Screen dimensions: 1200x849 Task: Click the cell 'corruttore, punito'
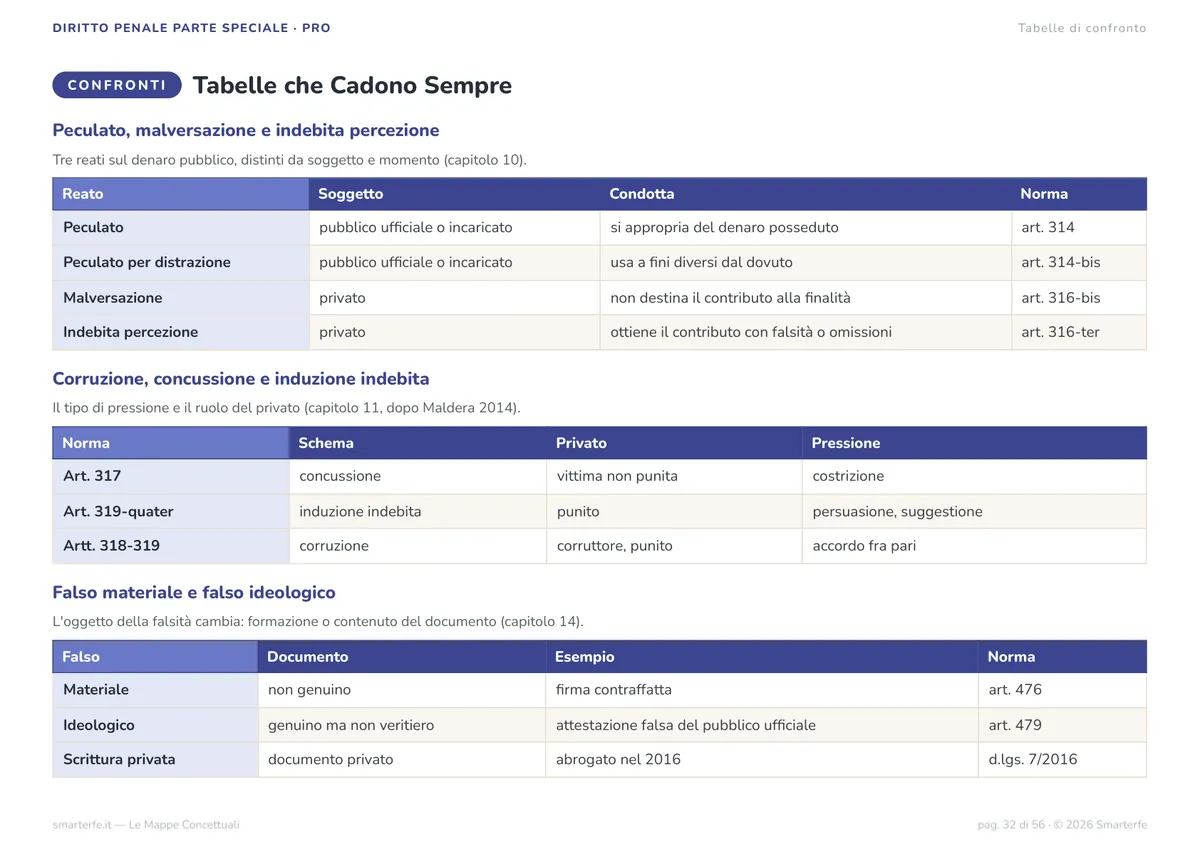[x=674, y=546]
